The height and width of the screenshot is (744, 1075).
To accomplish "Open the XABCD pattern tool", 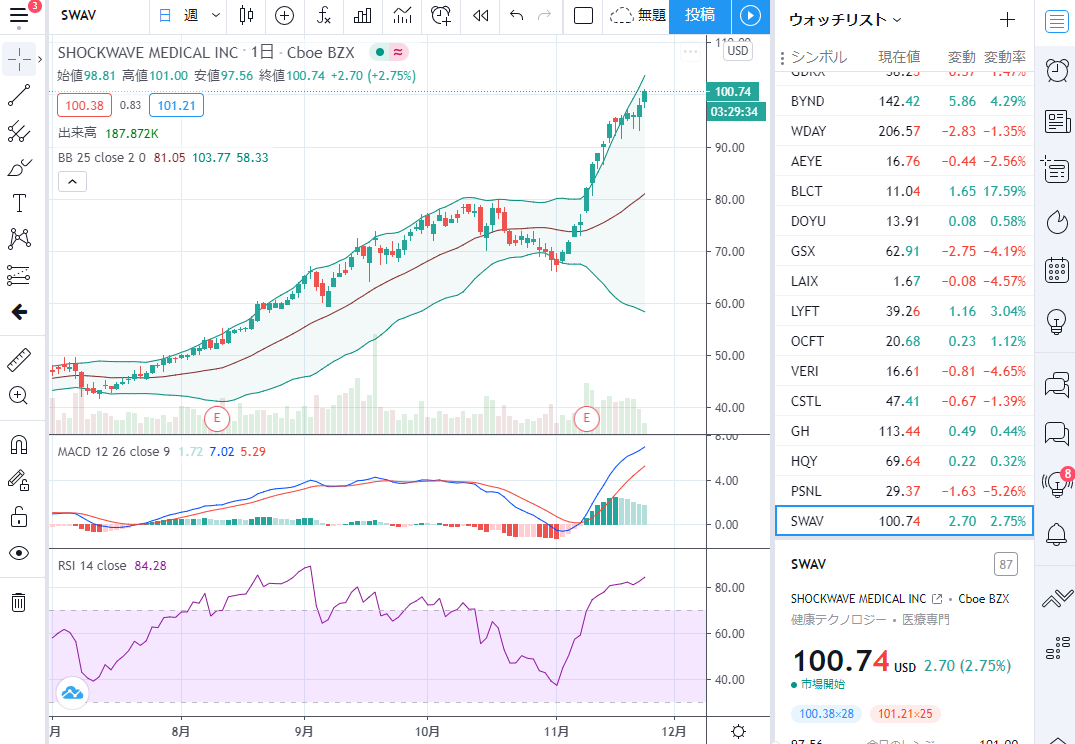I will [19, 239].
